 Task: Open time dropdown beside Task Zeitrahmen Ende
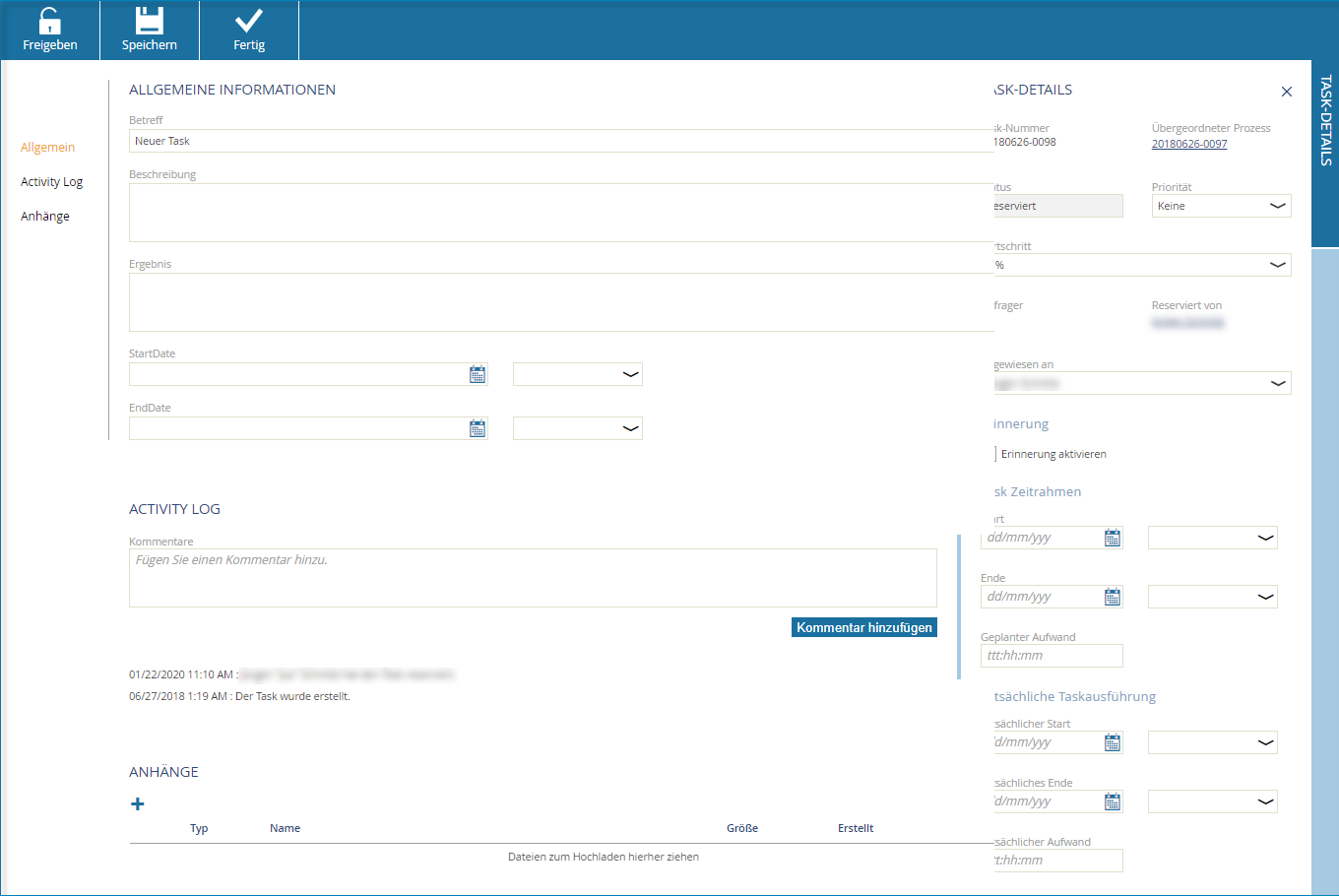click(x=1213, y=597)
